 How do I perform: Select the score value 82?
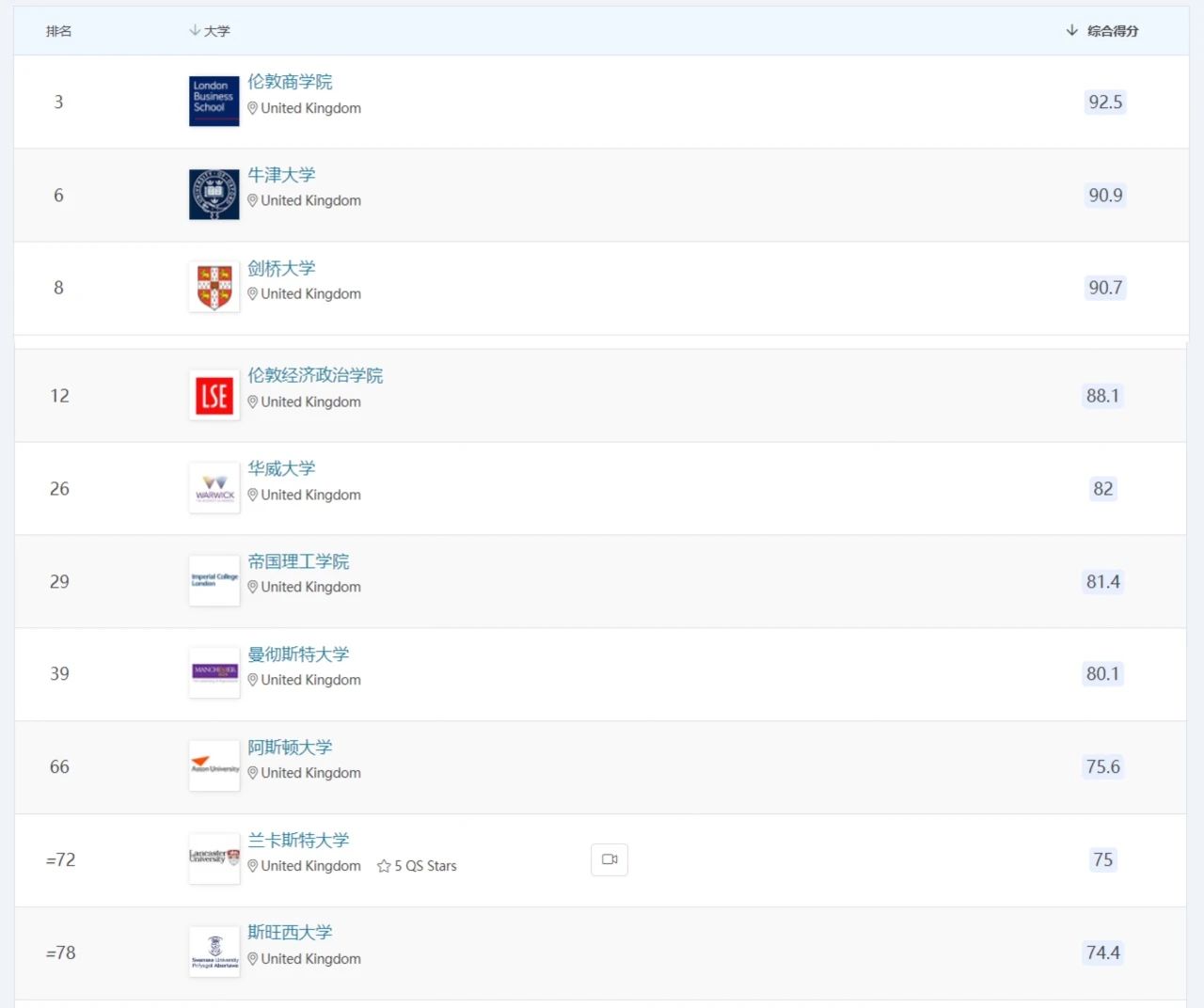click(x=1103, y=489)
